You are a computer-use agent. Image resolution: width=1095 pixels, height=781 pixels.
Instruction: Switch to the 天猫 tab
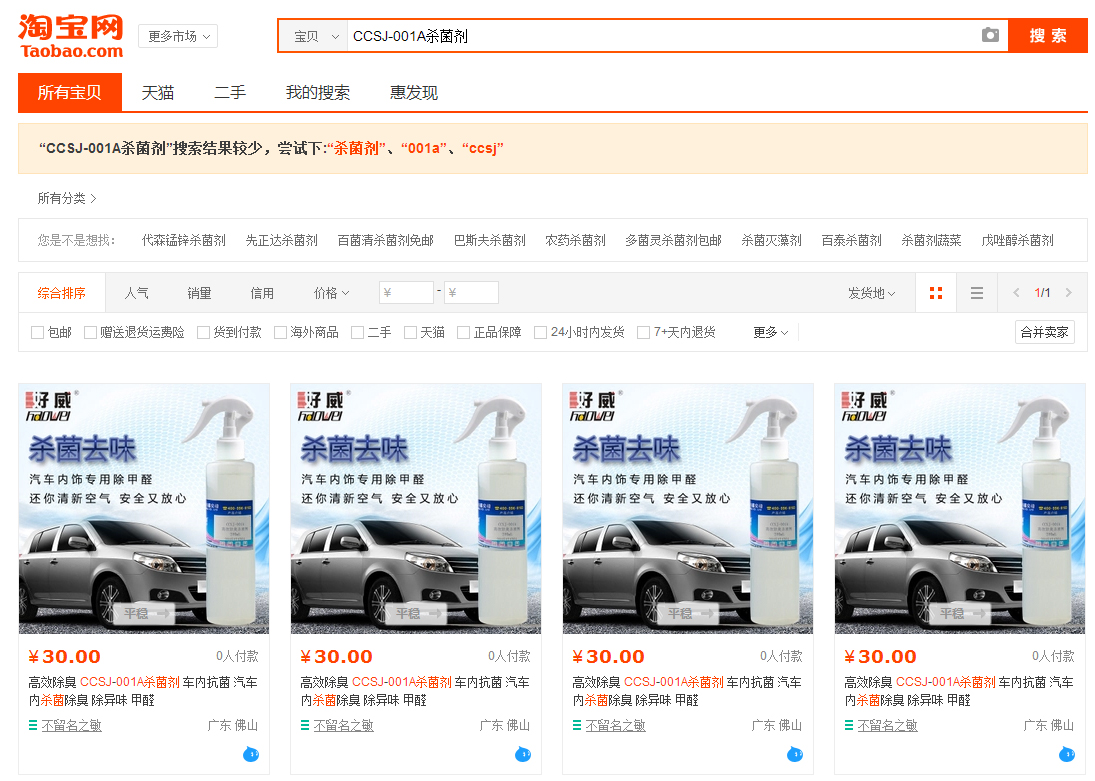click(158, 92)
